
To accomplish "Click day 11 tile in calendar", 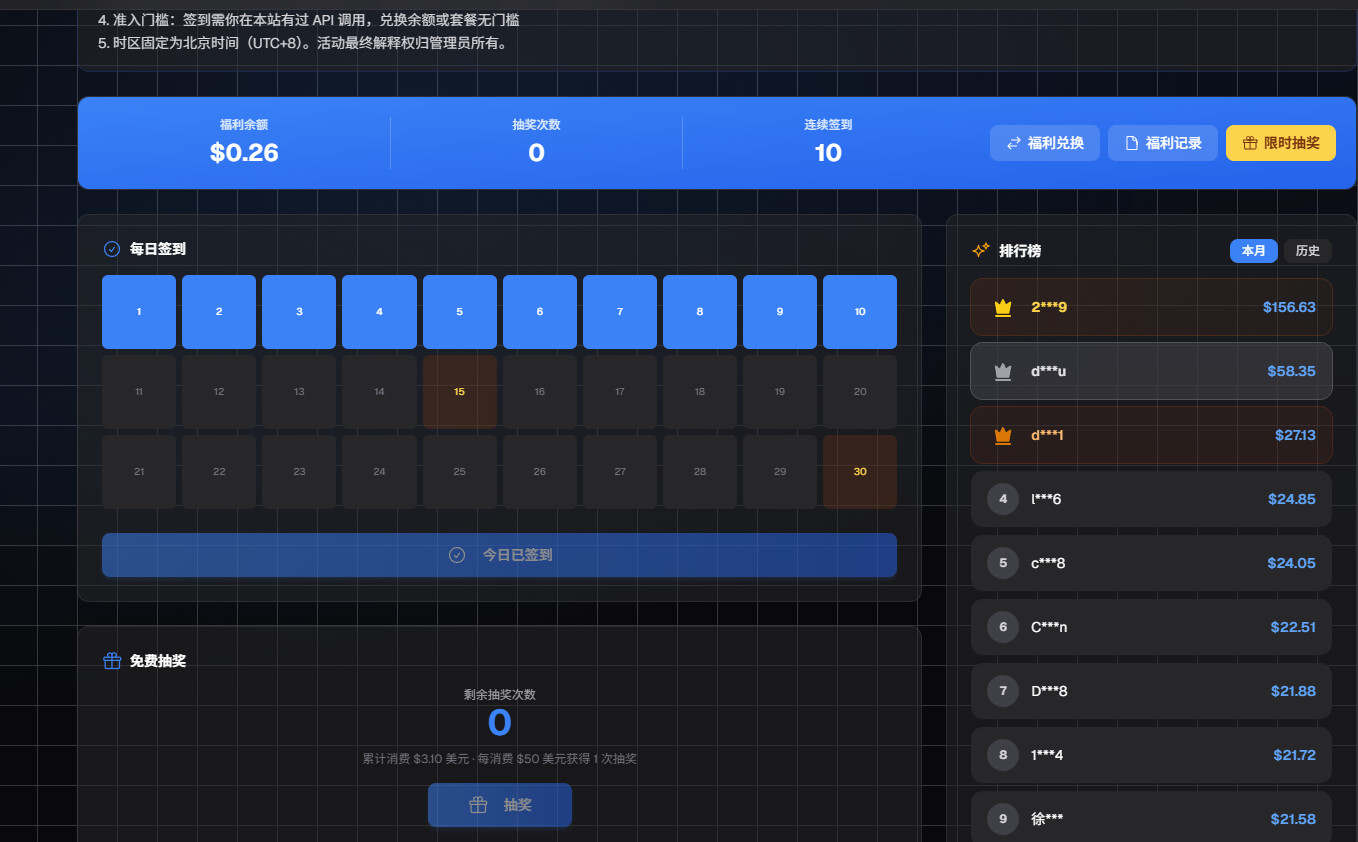I will (139, 392).
